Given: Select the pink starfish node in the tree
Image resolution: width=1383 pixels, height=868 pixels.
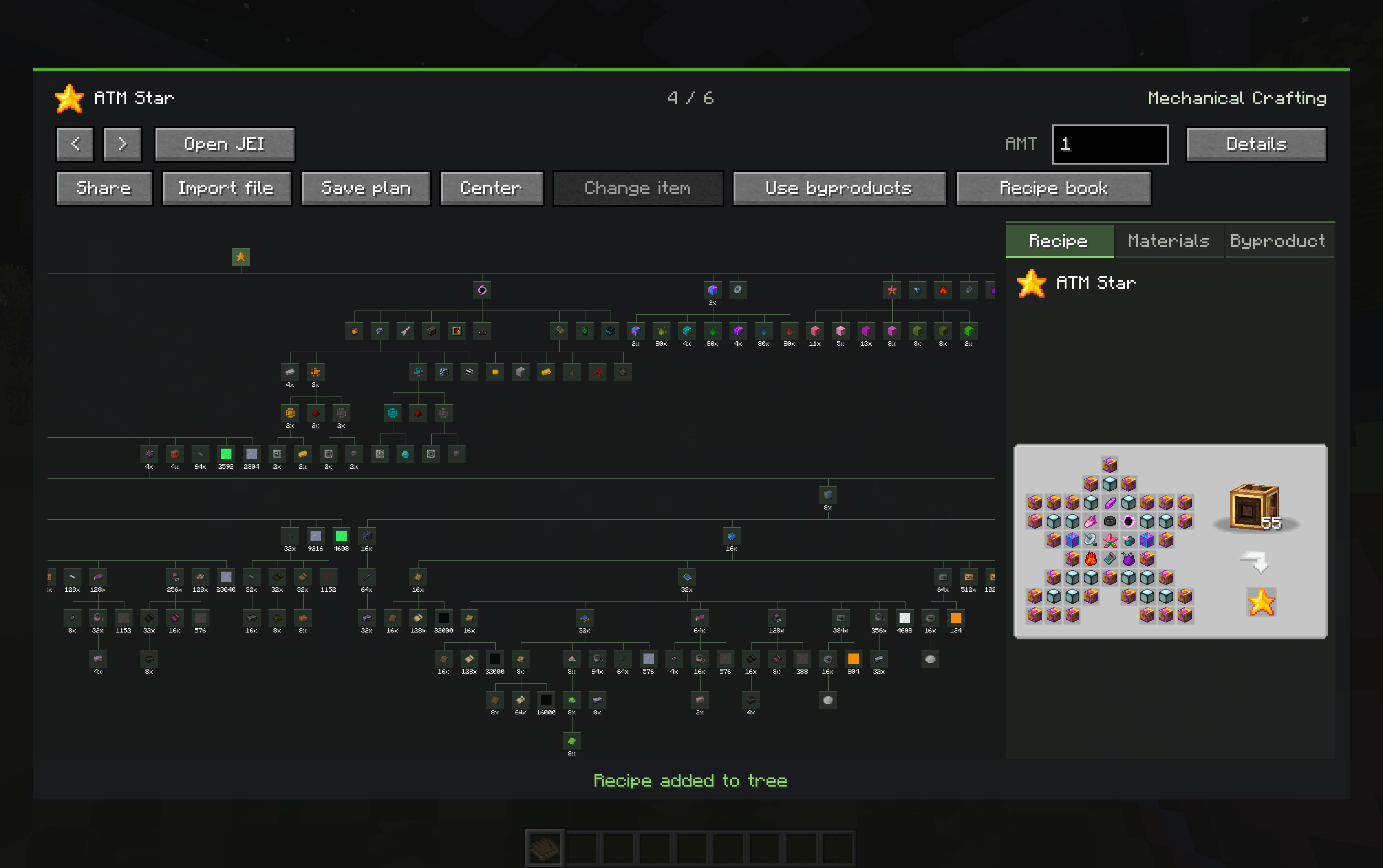Looking at the screenshot, I should point(891,290).
